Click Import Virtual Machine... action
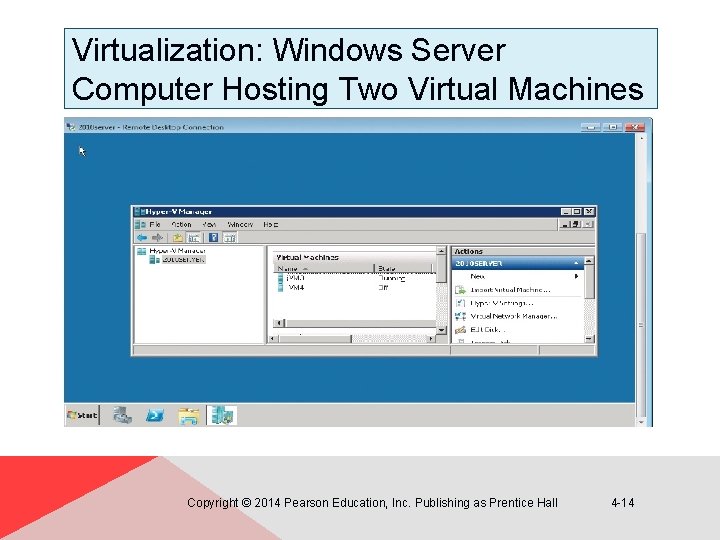720x540 pixels. point(510,290)
